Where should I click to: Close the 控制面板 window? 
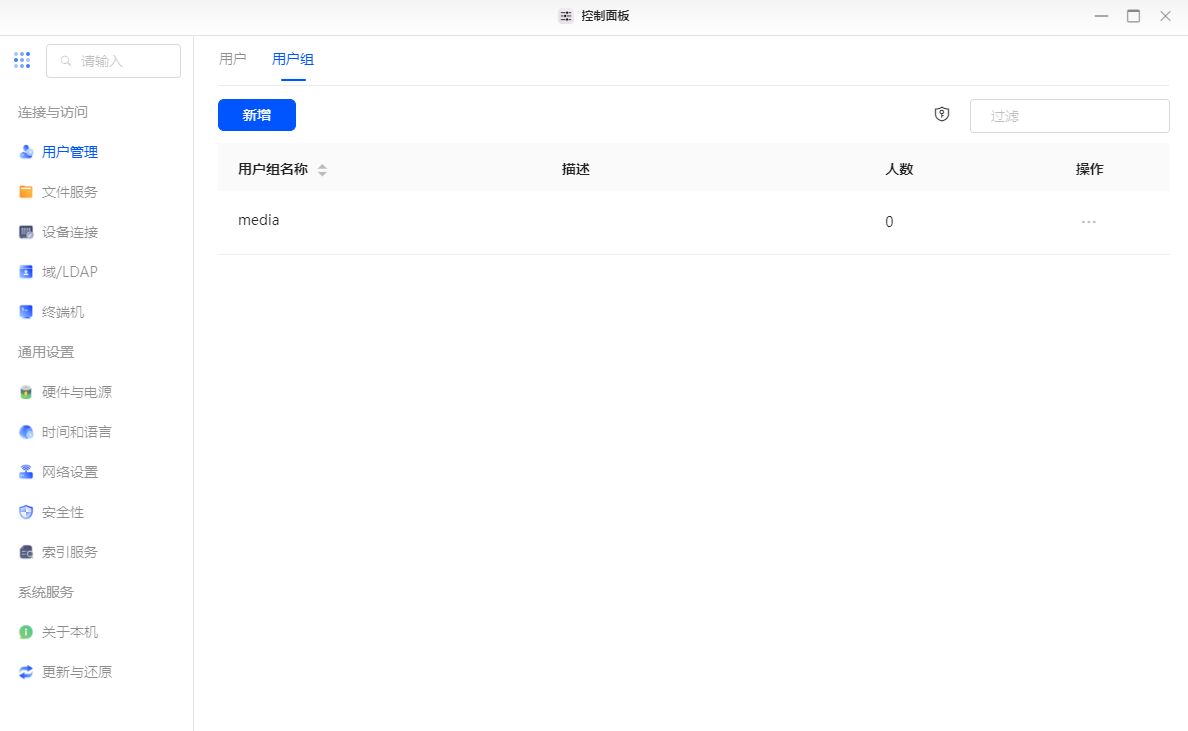[x=1165, y=16]
